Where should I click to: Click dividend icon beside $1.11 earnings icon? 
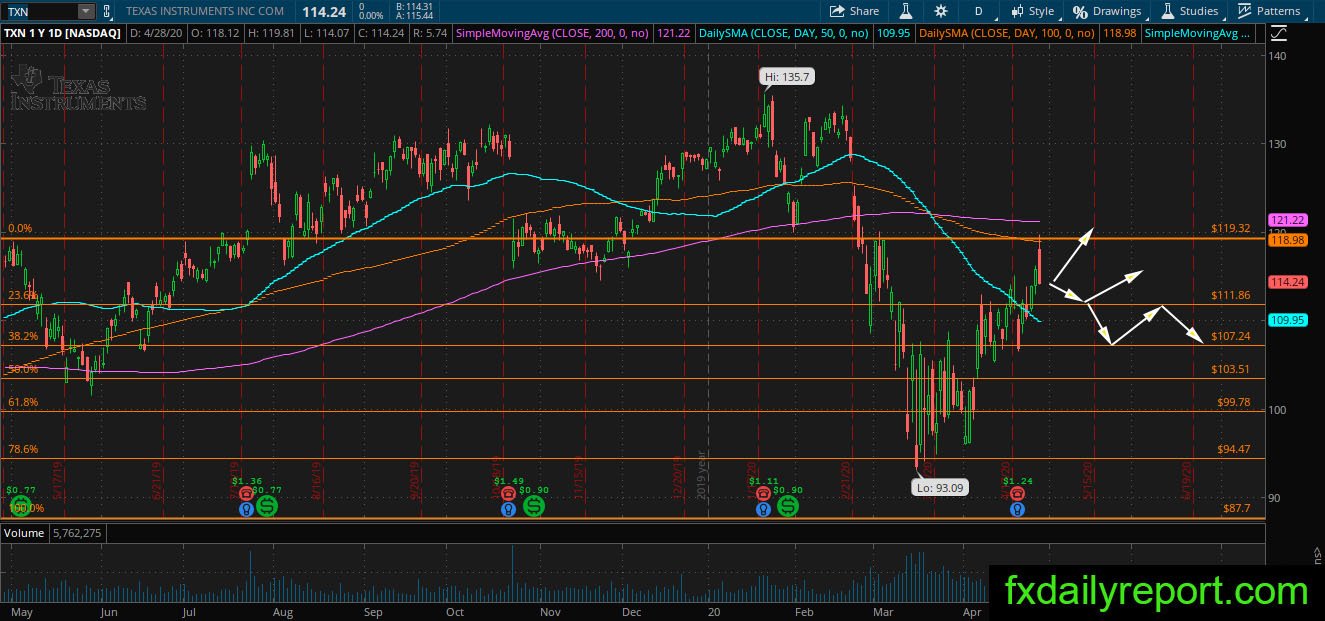(788, 506)
